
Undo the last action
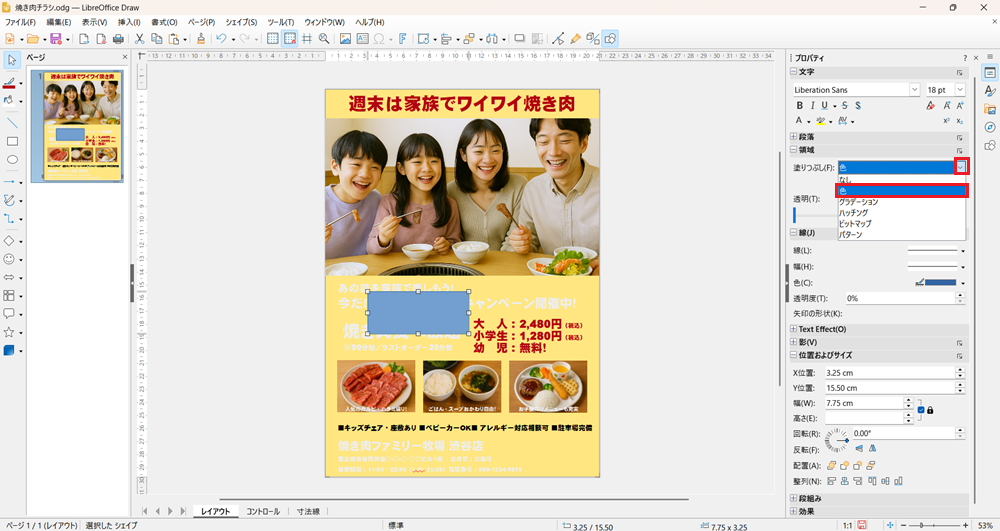coord(221,38)
